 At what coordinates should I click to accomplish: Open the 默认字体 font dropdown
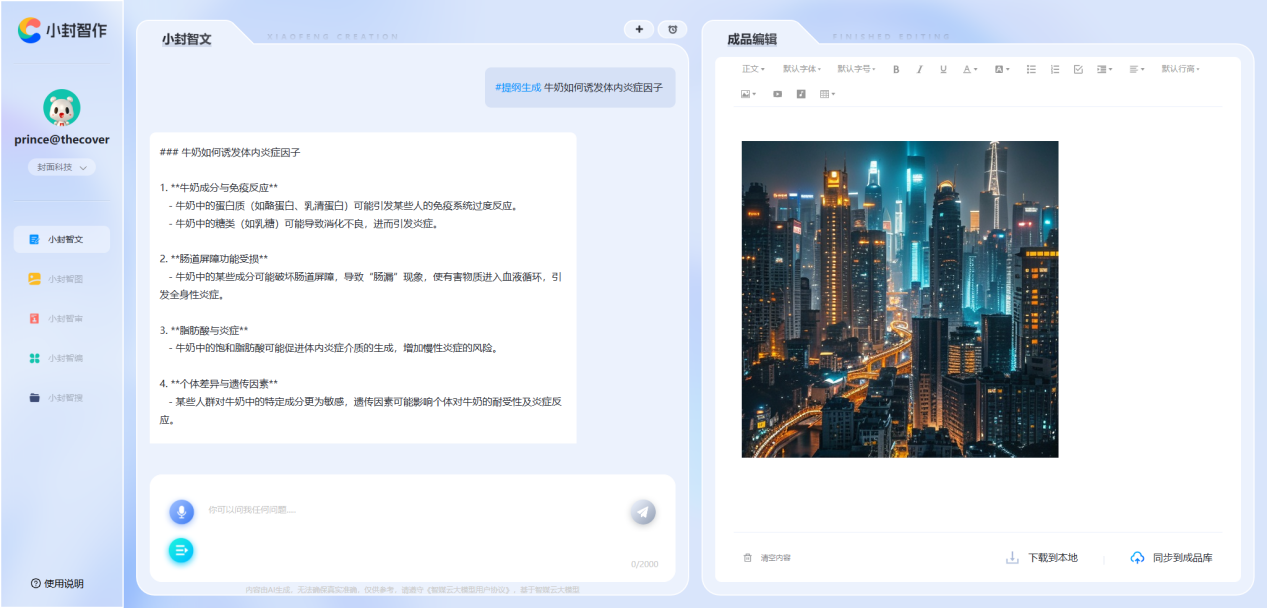pos(802,69)
